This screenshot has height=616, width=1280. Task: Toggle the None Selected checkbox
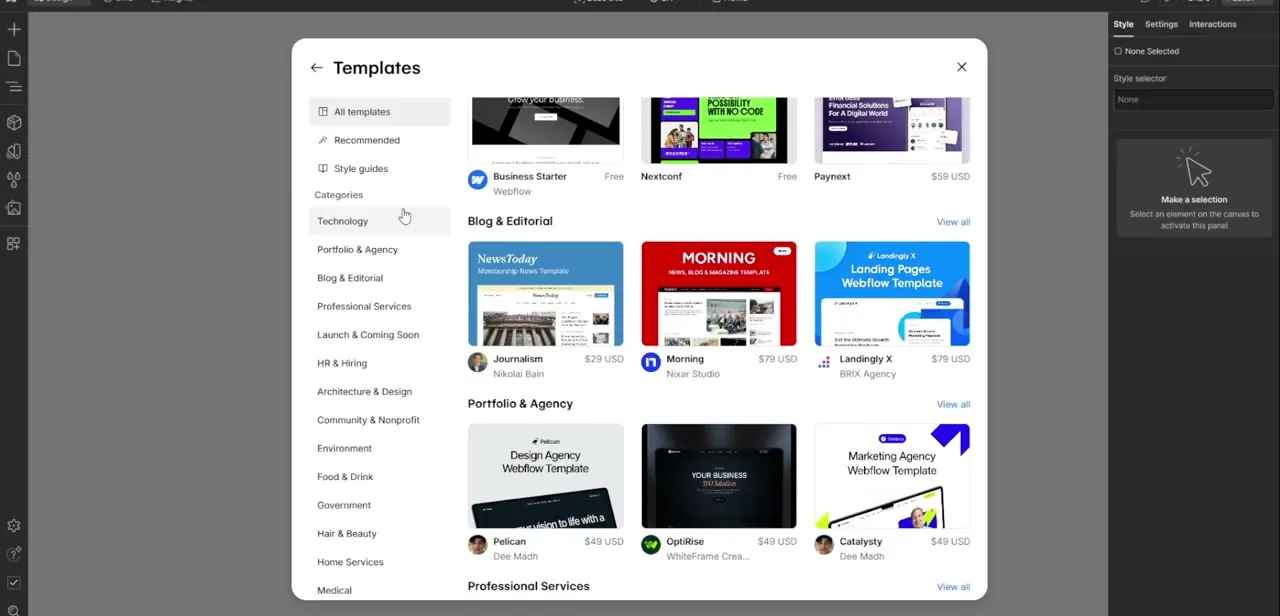(x=1118, y=51)
